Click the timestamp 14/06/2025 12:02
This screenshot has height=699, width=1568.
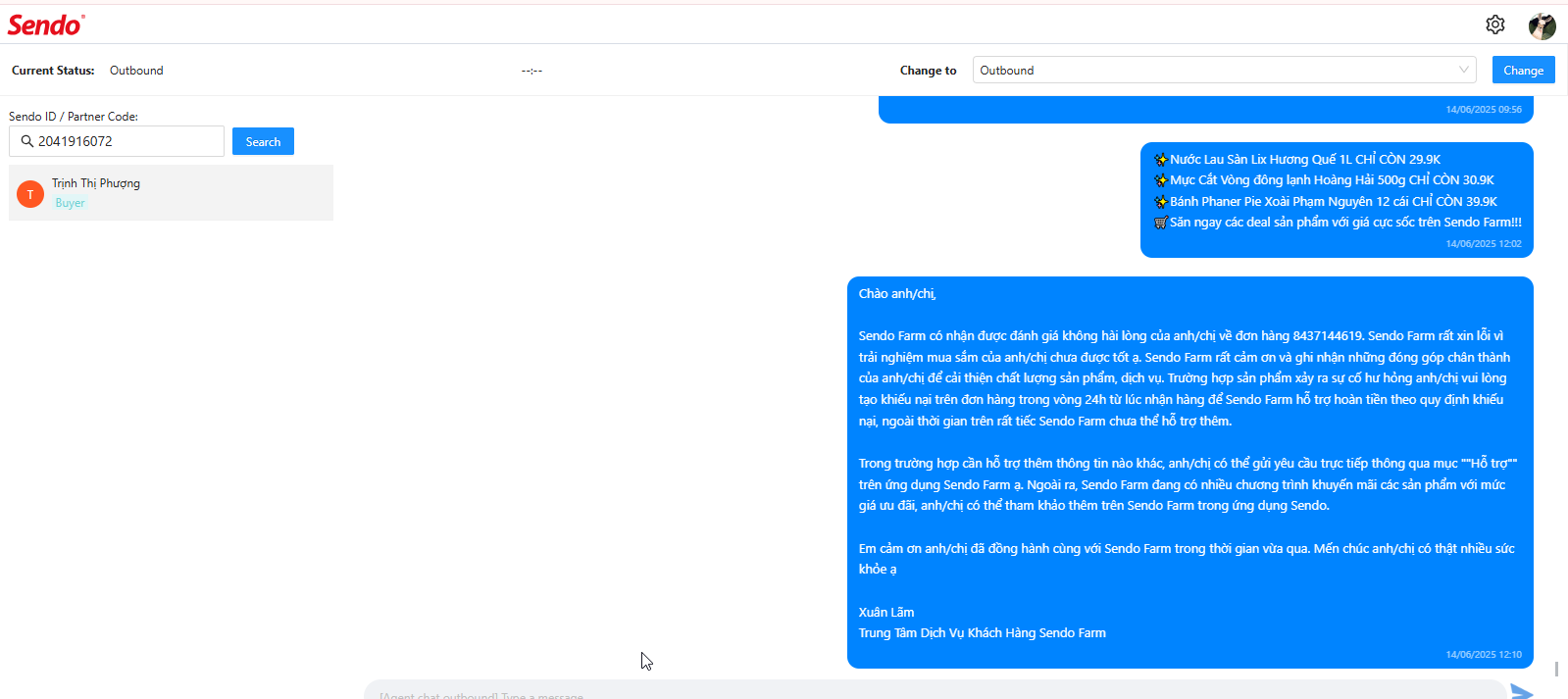[x=1484, y=244]
